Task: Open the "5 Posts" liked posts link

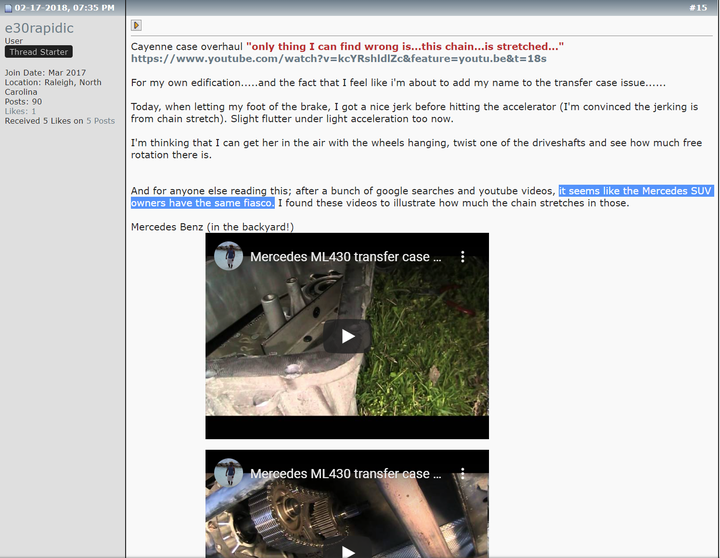Action: tap(101, 121)
